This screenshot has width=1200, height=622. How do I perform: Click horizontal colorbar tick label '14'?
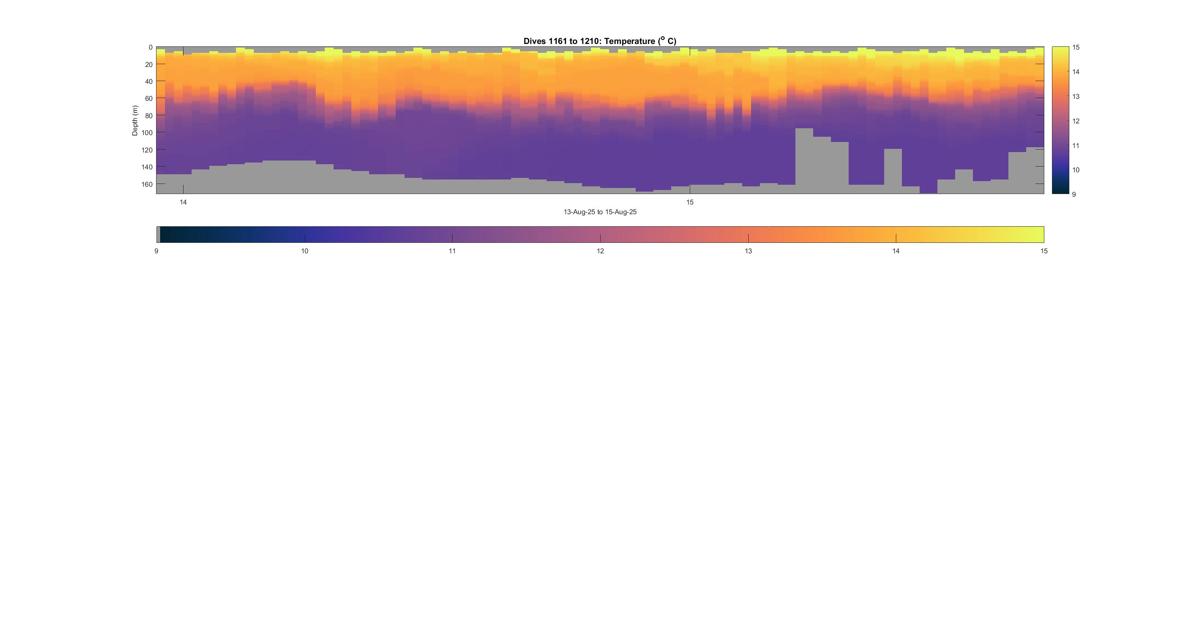click(896, 251)
